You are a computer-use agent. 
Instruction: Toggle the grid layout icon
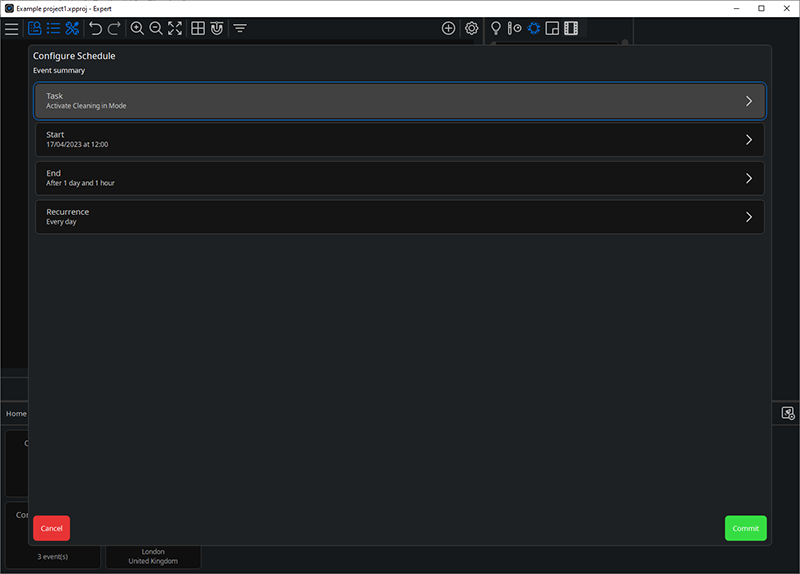click(x=198, y=29)
